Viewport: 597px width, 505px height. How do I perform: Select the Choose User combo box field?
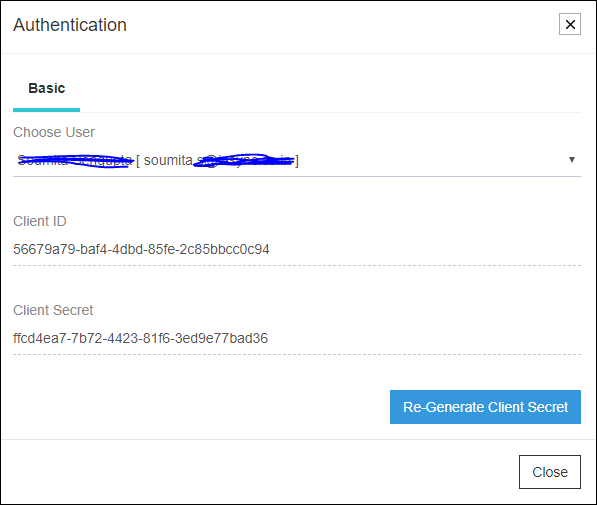point(297,160)
